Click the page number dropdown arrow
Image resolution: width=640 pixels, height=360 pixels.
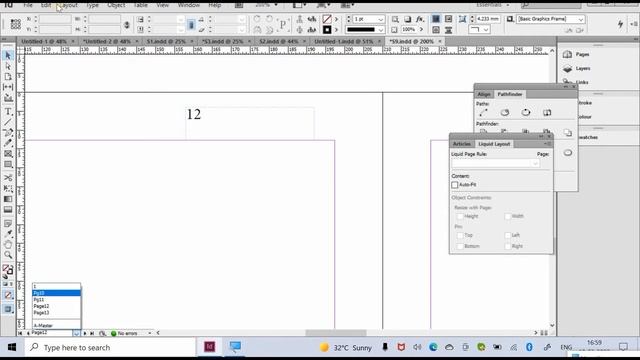click(x=76, y=333)
